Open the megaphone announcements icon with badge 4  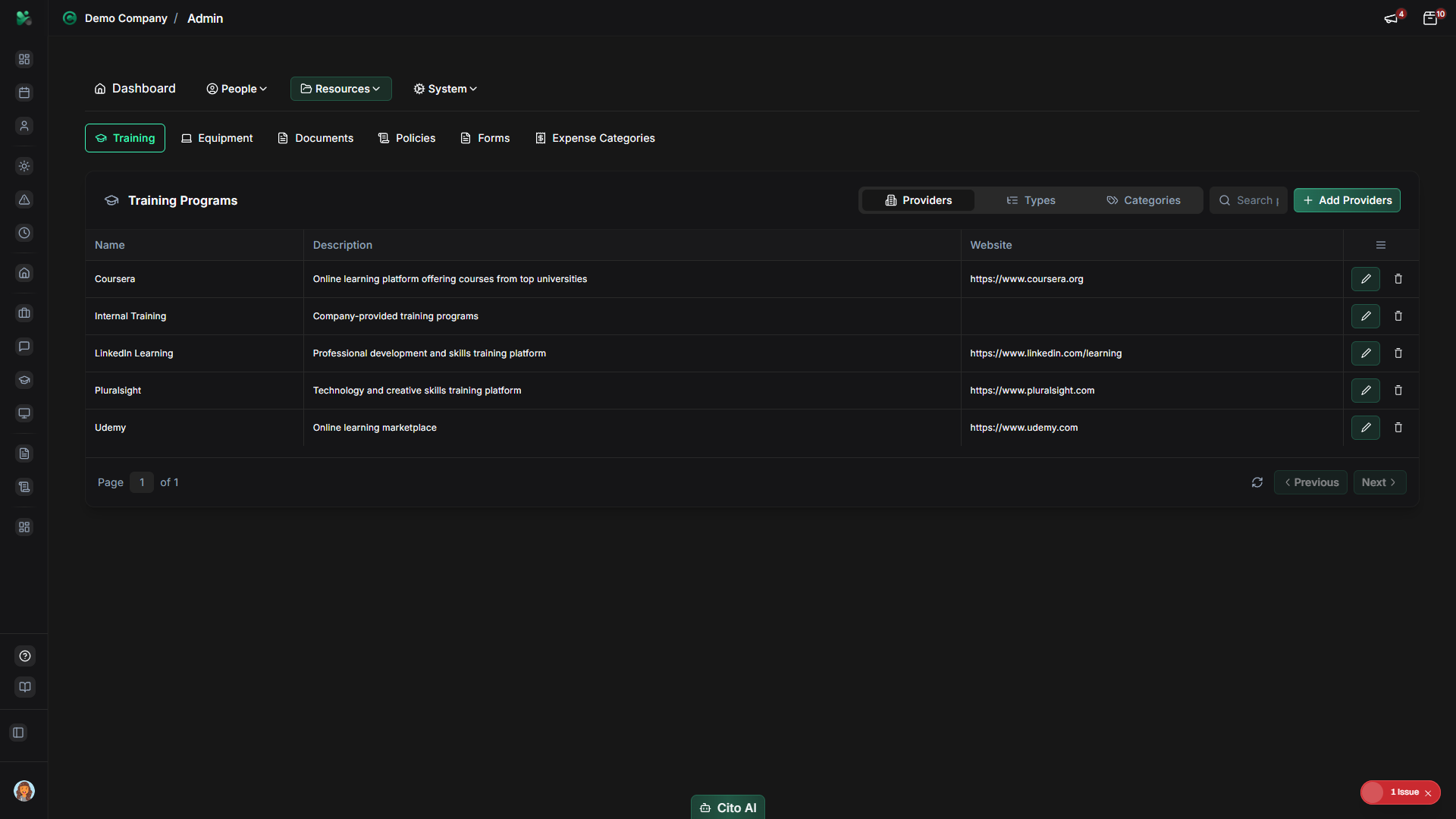(x=1392, y=18)
